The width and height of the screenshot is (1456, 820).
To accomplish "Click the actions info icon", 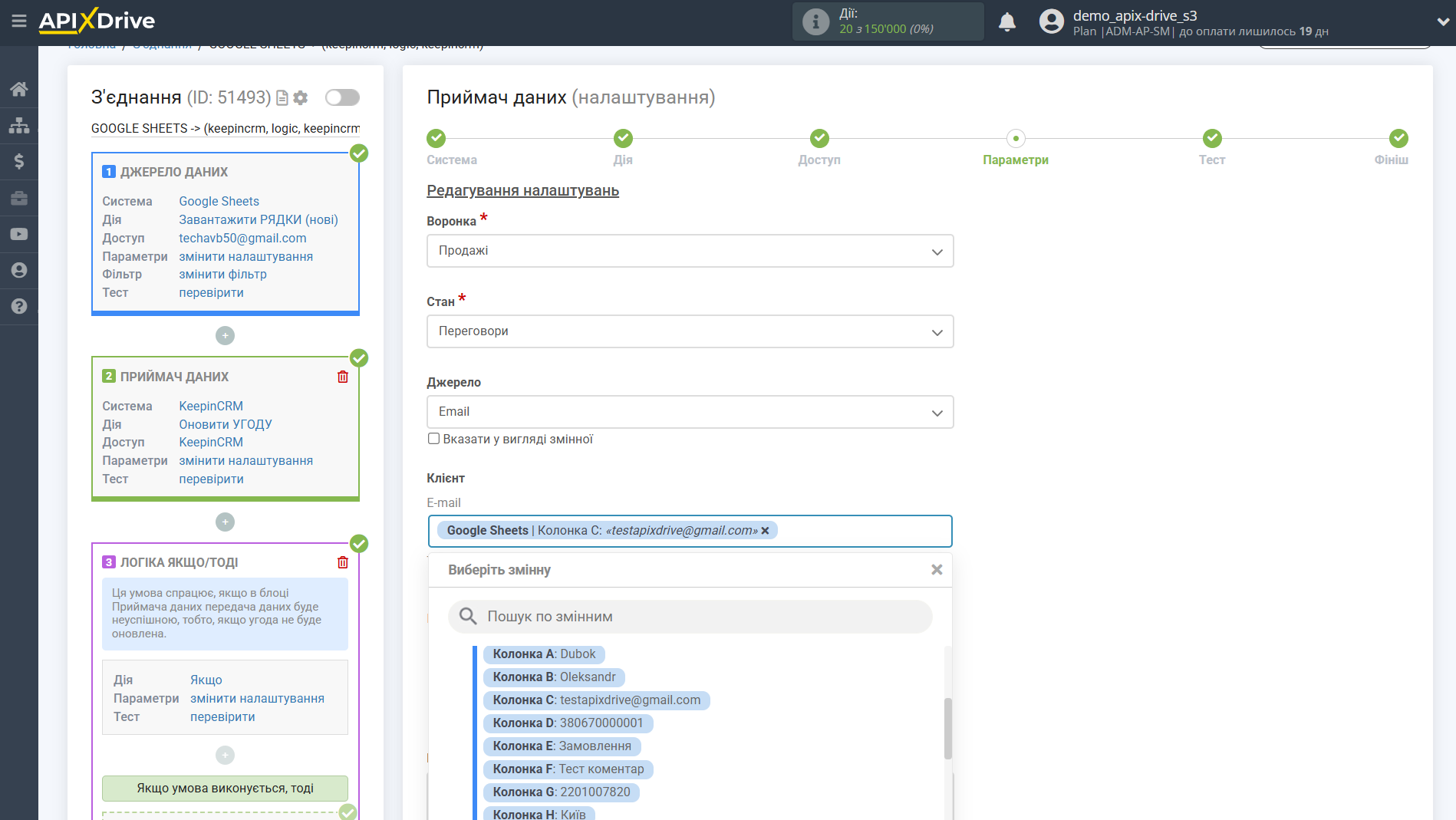I will pyautogui.click(x=815, y=21).
